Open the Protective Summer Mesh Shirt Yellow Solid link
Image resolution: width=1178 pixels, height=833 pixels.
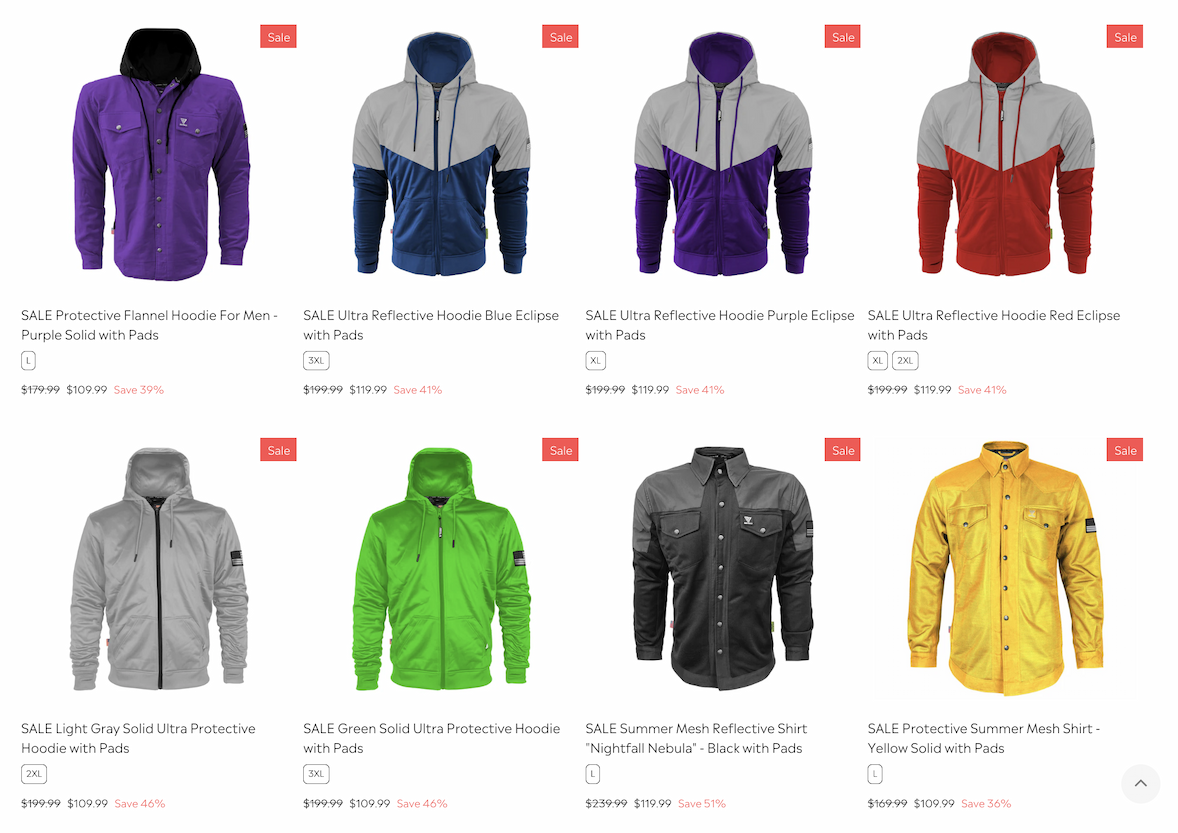(983, 738)
